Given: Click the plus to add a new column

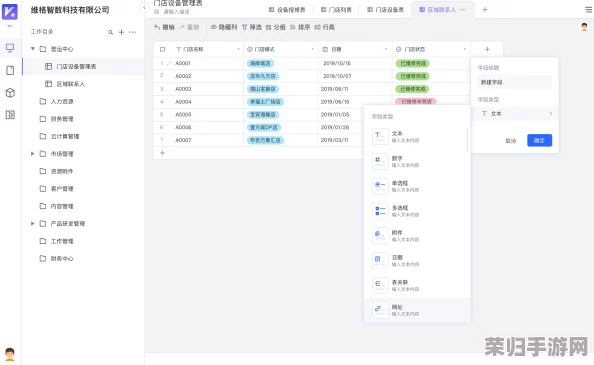Looking at the screenshot, I should click(487, 49).
